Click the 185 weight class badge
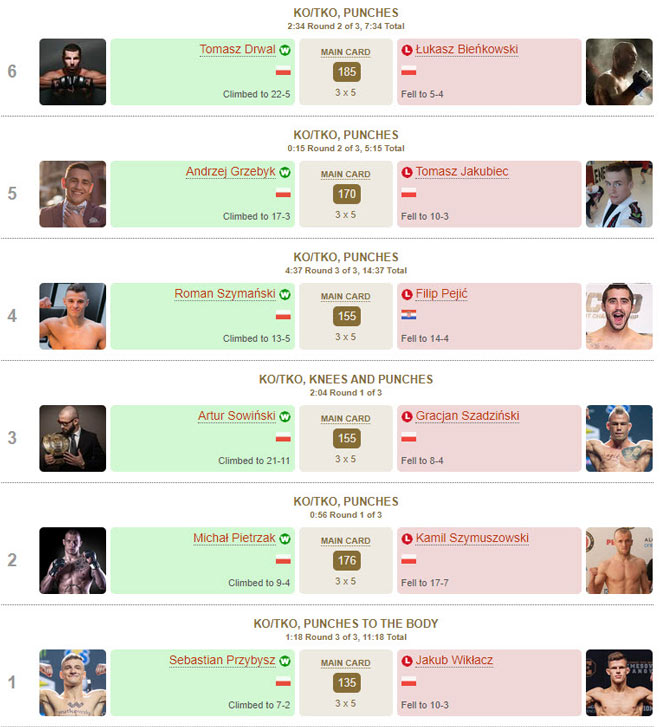The height and width of the screenshot is (727, 660). pos(346,72)
